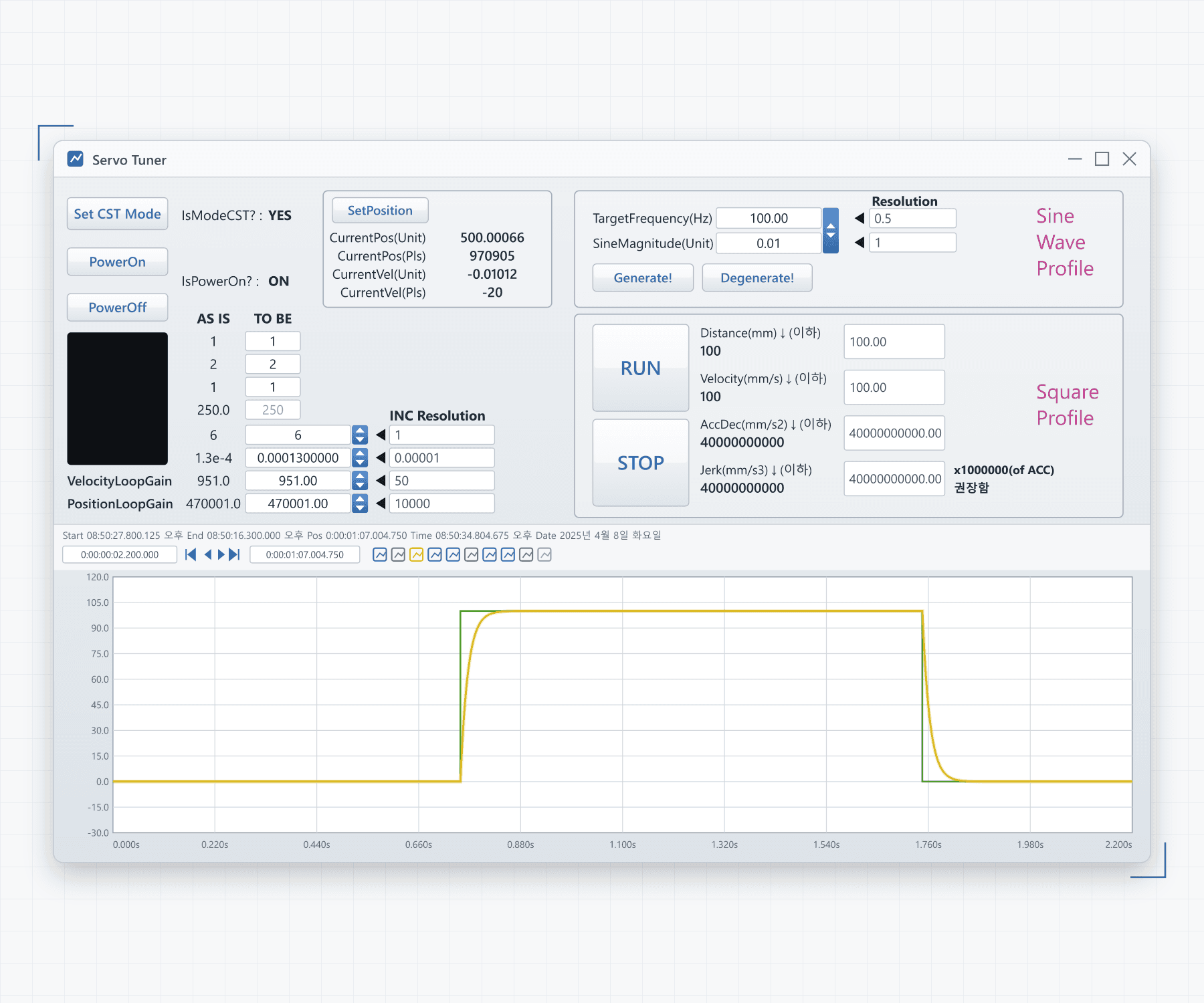Focus the TargetFrequency(Hz) field showing 100.00
This screenshot has height=1003, width=1204.
(769, 218)
